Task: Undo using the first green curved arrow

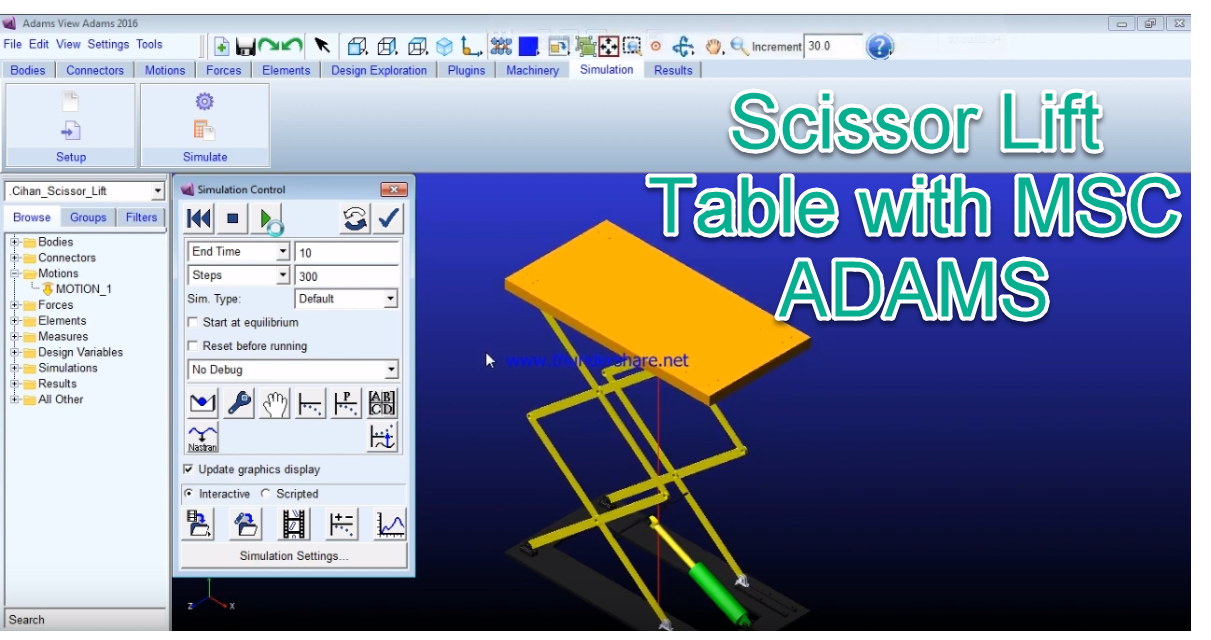Action: point(268,46)
